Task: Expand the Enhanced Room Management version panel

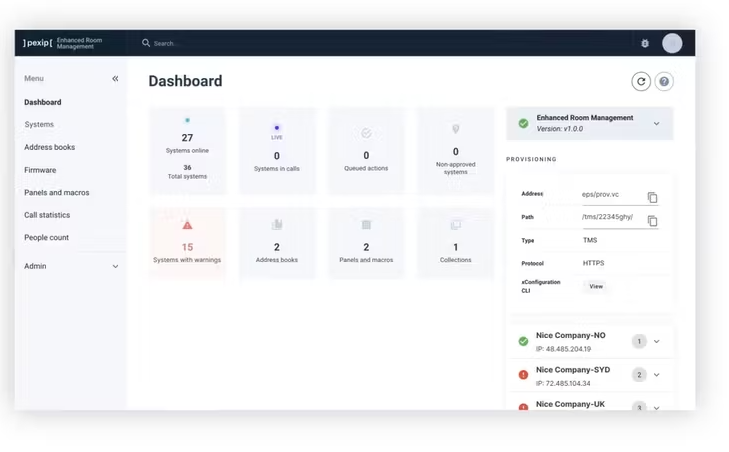Action: pos(656,124)
